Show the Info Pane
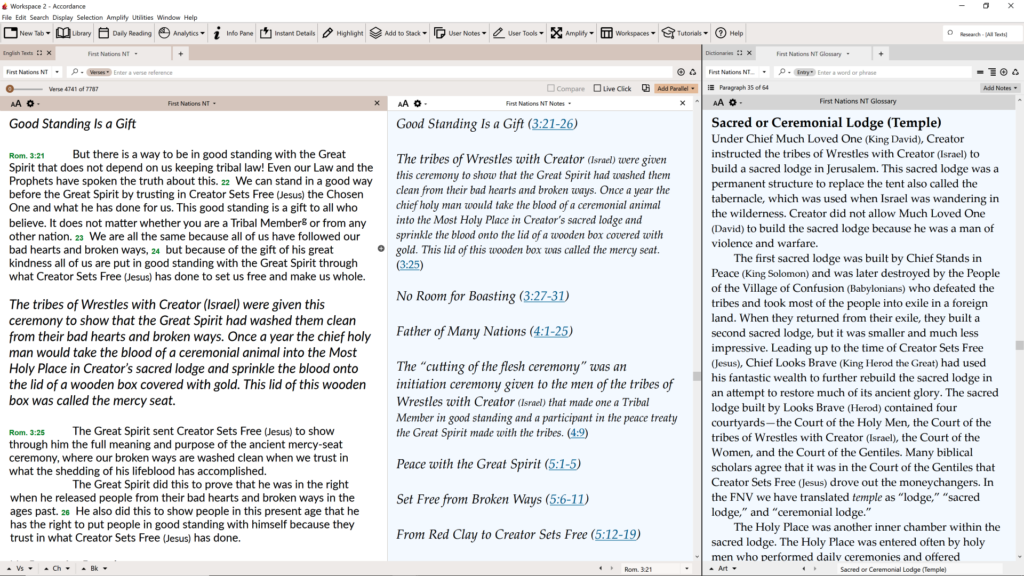This screenshot has width=1024, height=576. click(x=233, y=33)
